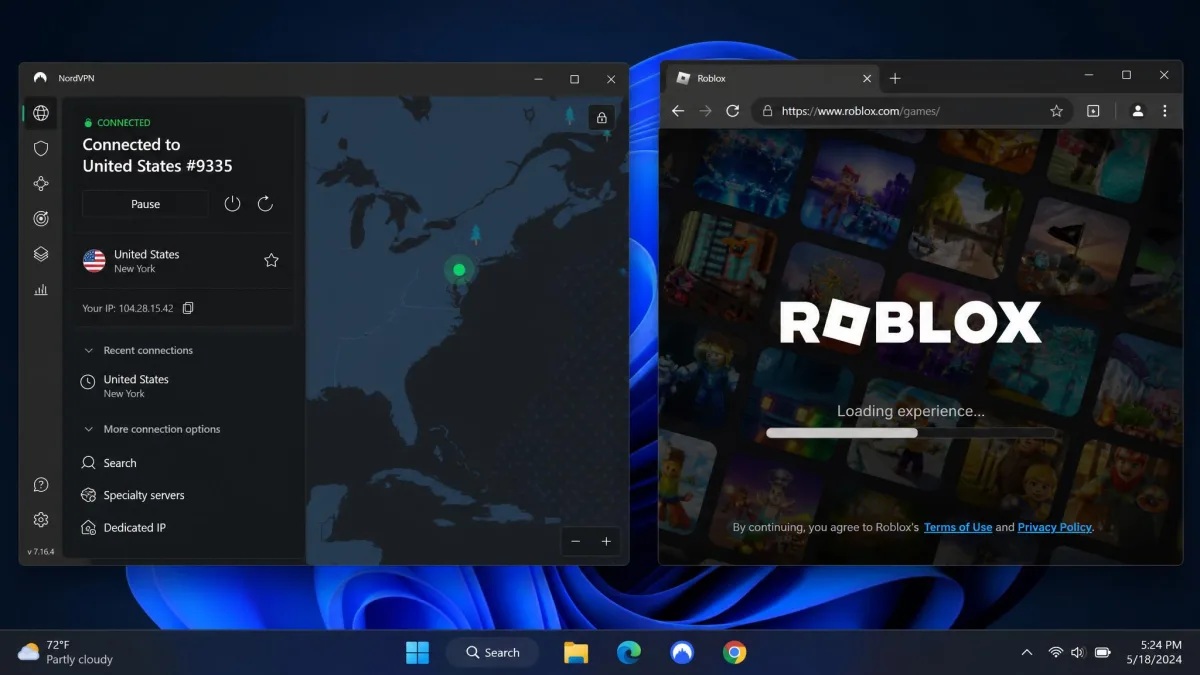Open Microsoft Edge from taskbar

coord(629,653)
